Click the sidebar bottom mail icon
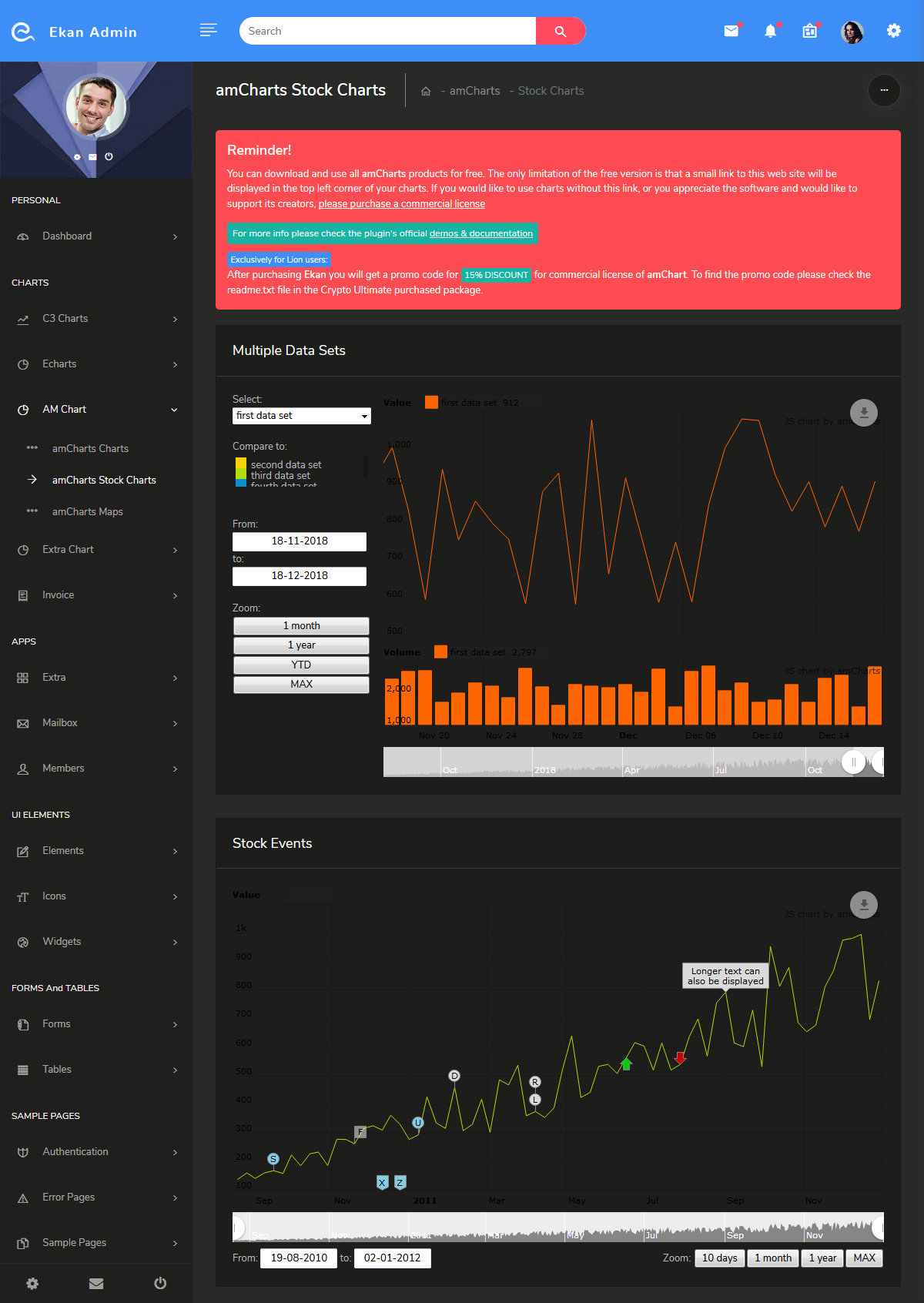924x1303 pixels. coord(96,1283)
